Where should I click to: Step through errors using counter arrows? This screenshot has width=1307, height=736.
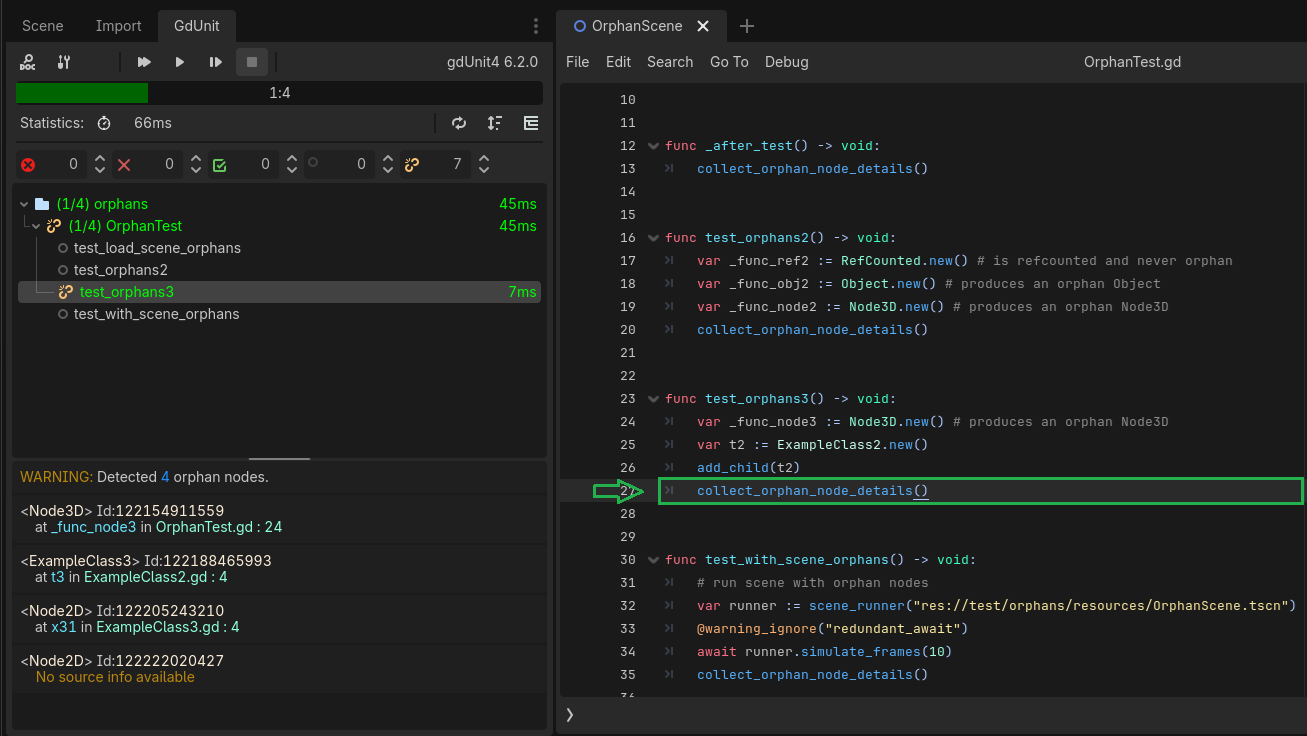(100, 164)
